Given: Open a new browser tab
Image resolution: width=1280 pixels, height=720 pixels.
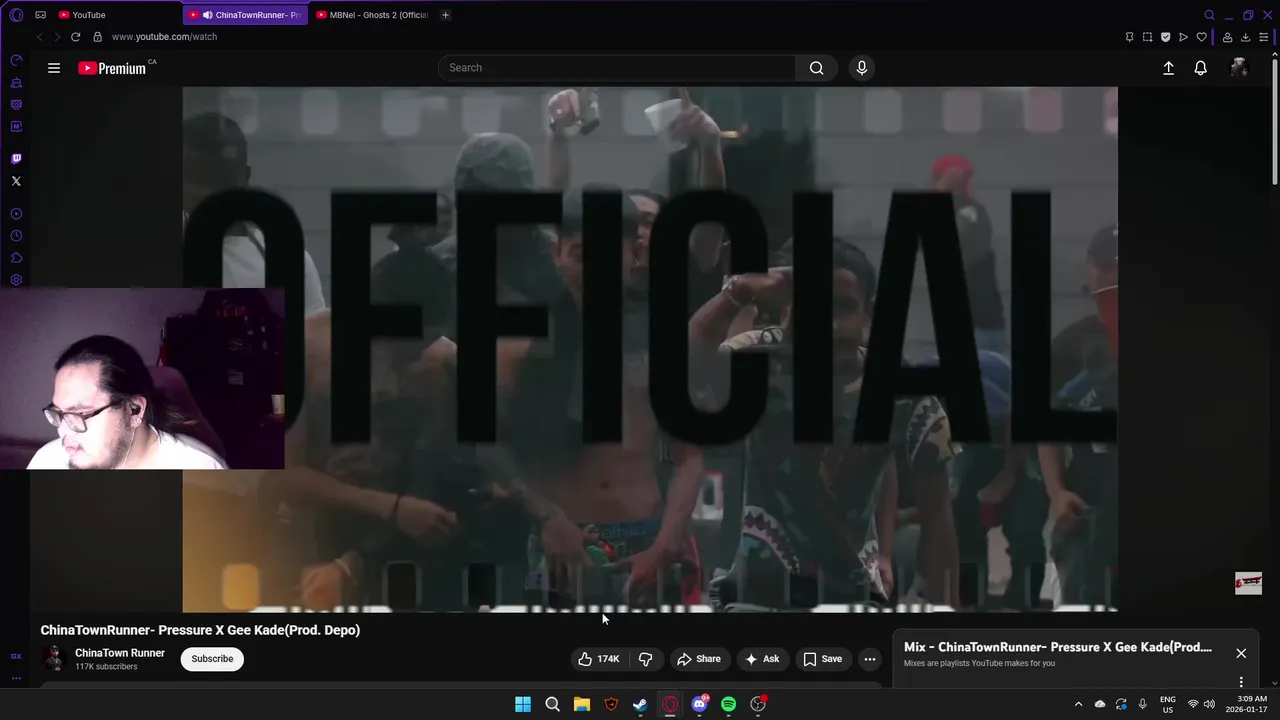Looking at the screenshot, I should pyautogui.click(x=445, y=15).
